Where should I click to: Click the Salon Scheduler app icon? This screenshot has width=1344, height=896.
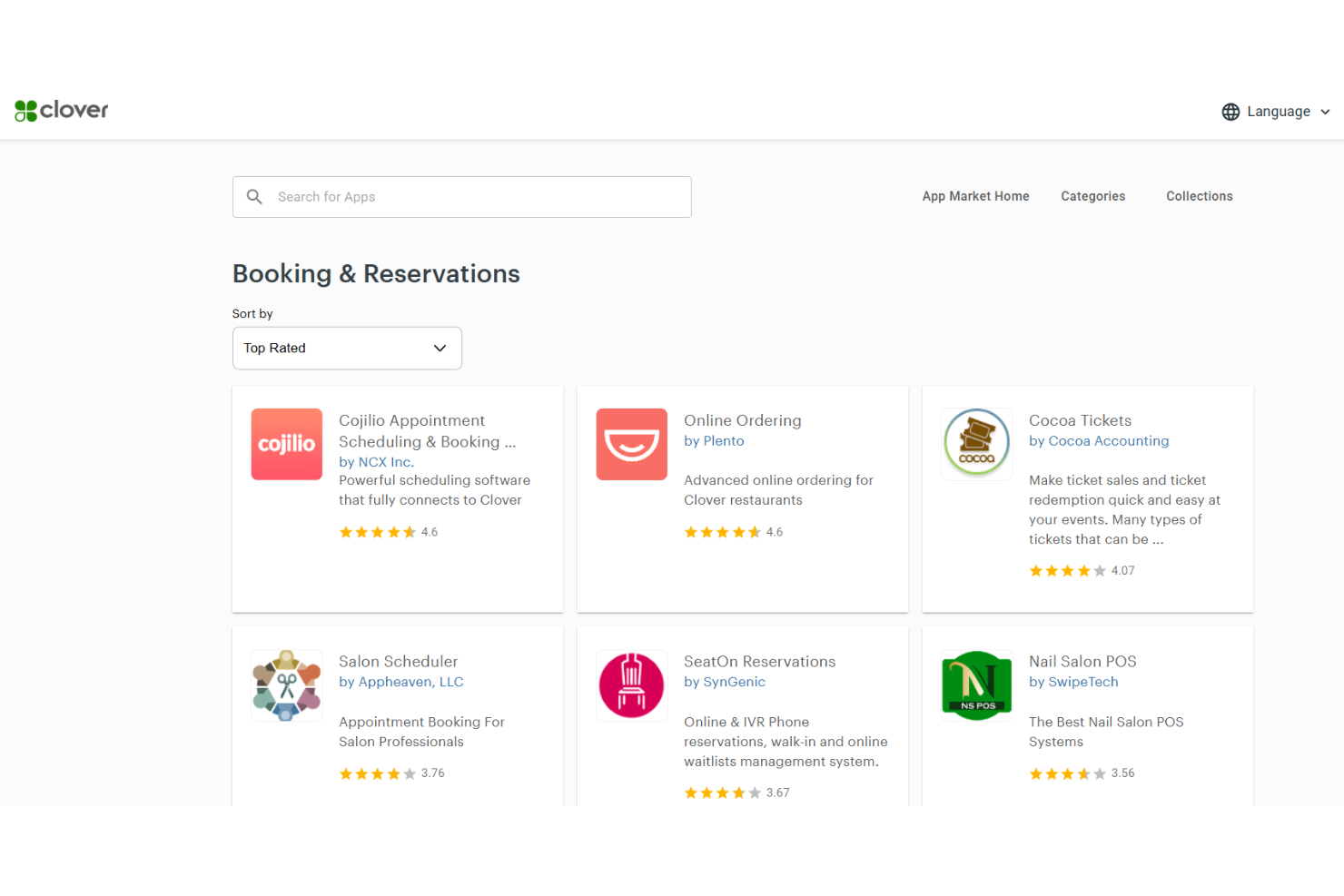tap(287, 685)
